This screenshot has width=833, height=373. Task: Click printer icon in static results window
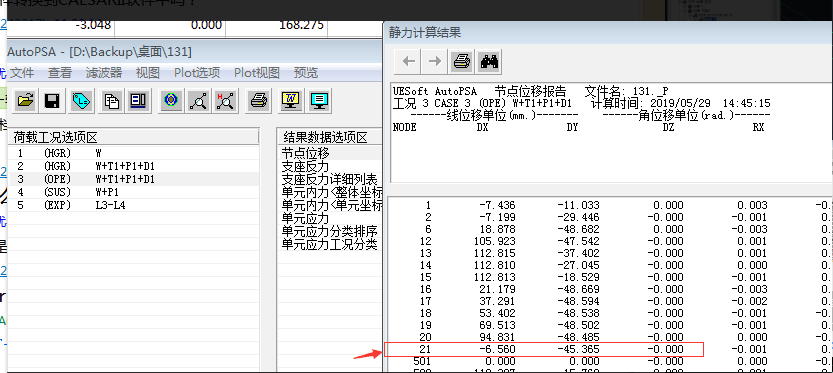pyautogui.click(x=461, y=62)
